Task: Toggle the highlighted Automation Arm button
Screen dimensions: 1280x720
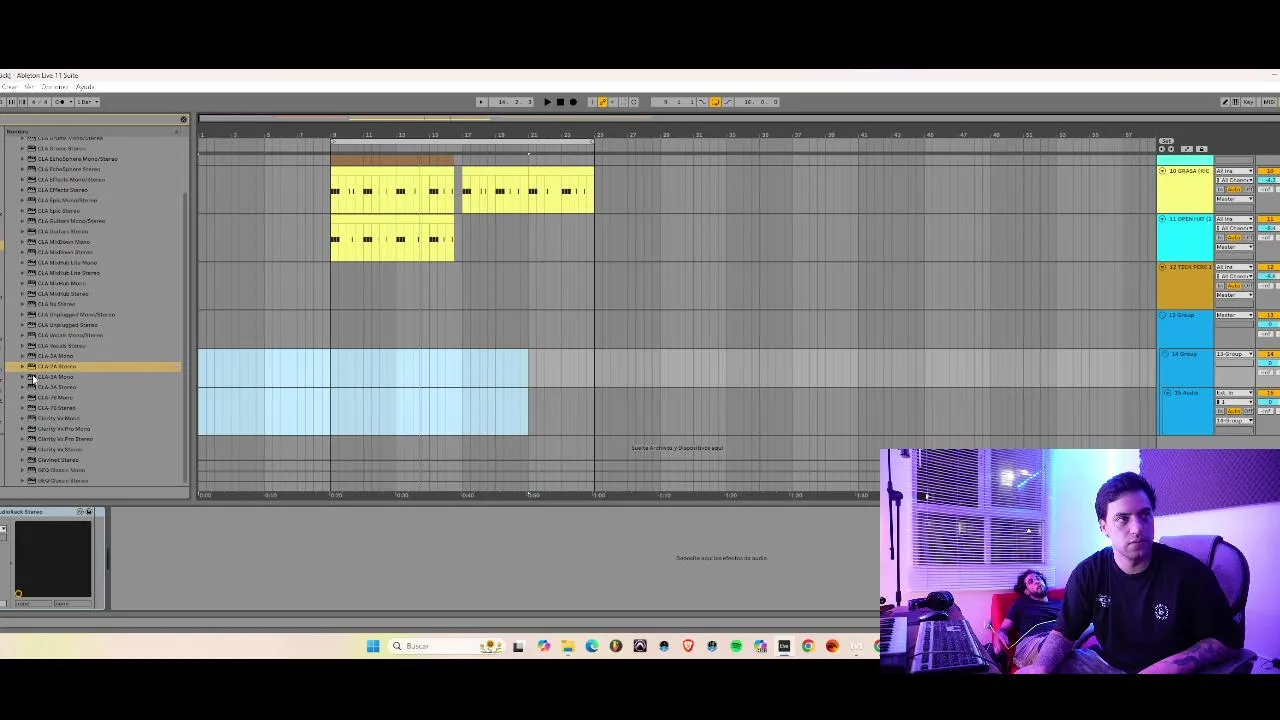Action: point(602,102)
